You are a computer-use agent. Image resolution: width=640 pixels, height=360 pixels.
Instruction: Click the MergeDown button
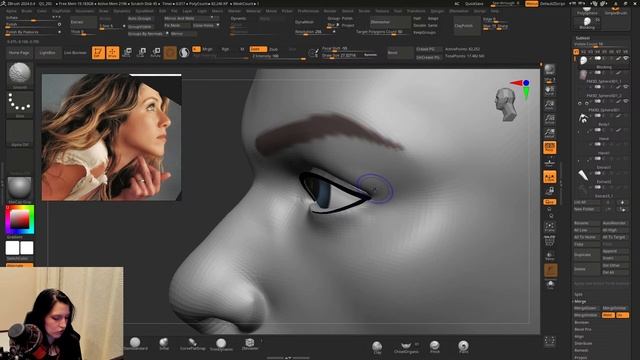pyautogui.click(x=587, y=308)
